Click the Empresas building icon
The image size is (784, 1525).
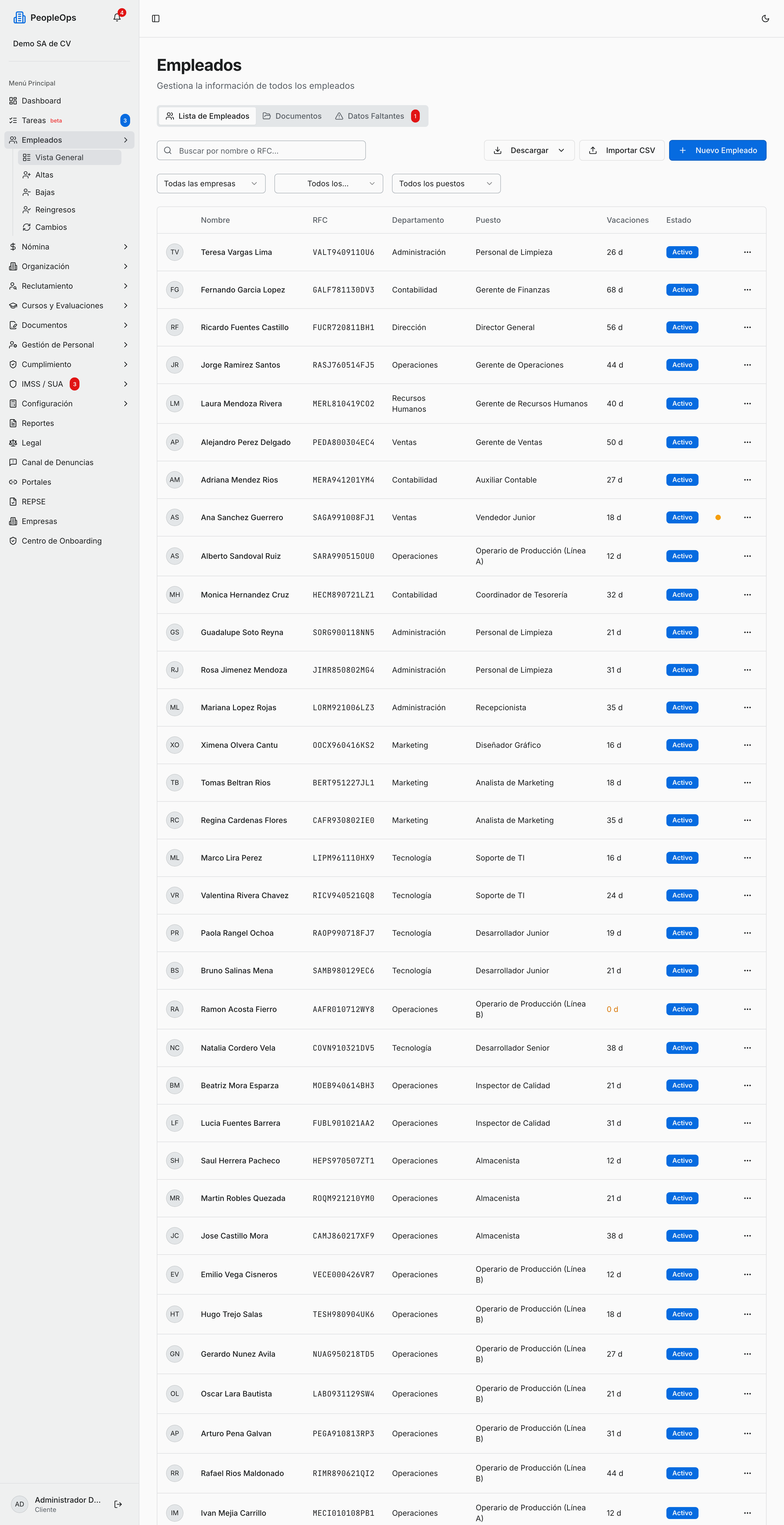pyautogui.click(x=13, y=521)
